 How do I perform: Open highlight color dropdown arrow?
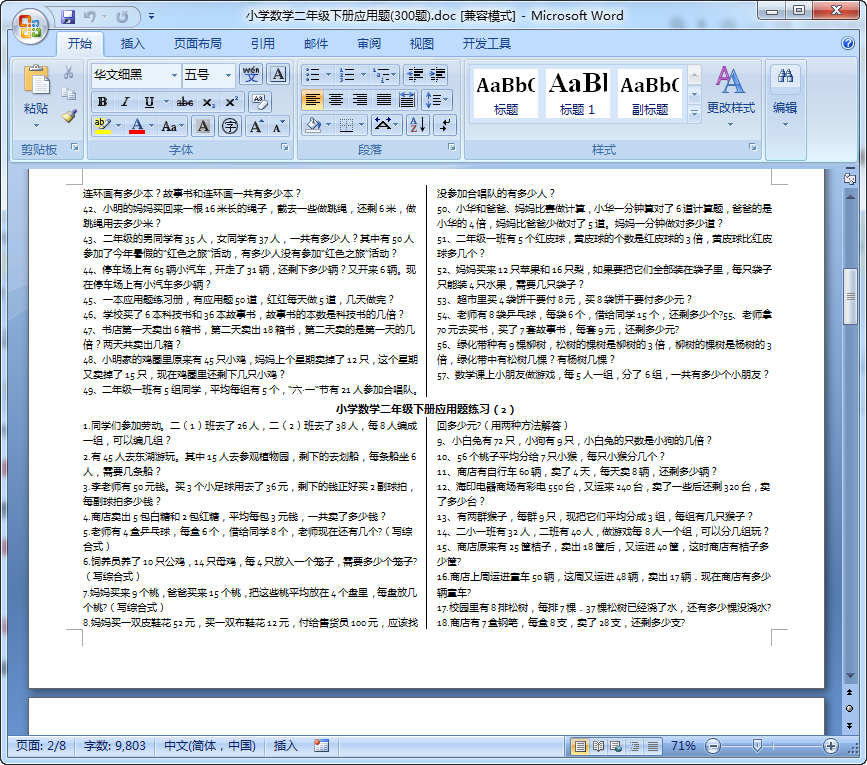[118, 126]
